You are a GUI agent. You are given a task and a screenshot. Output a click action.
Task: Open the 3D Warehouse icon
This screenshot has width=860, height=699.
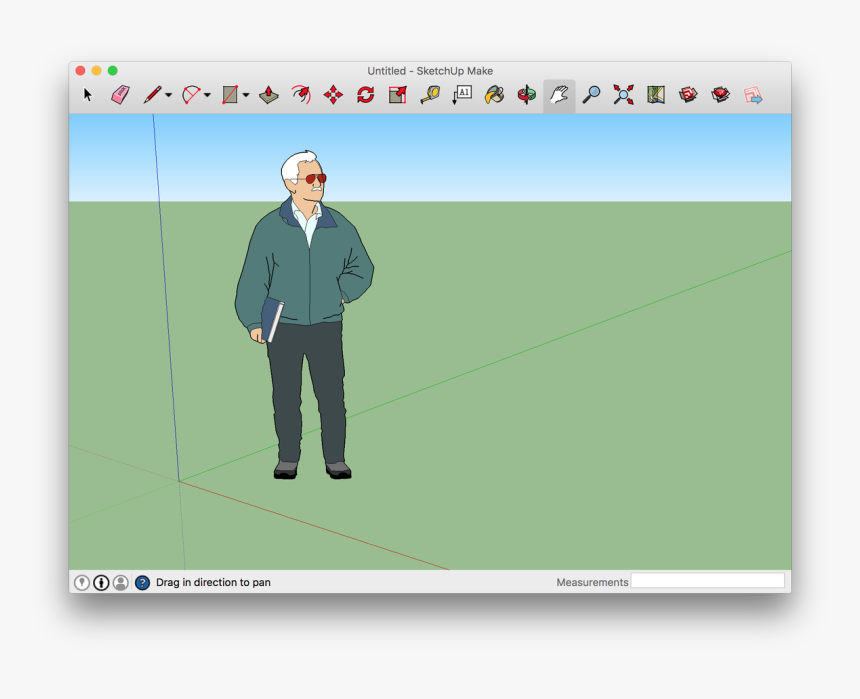pos(688,95)
